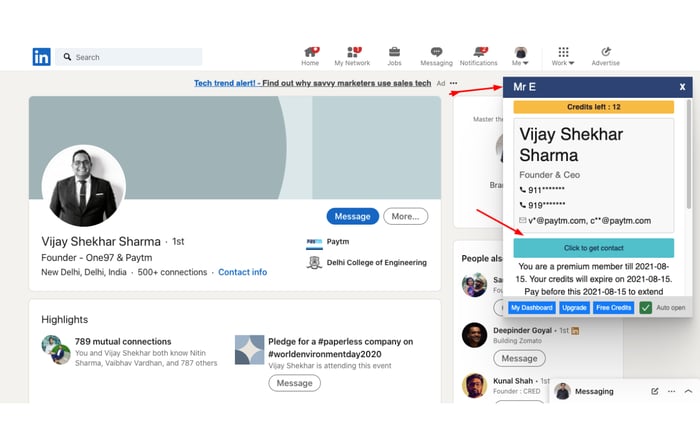Open the More… button on profile
The height and width of the screenshot is (440, 700).
pyautogui.click(x=405, y=216)
